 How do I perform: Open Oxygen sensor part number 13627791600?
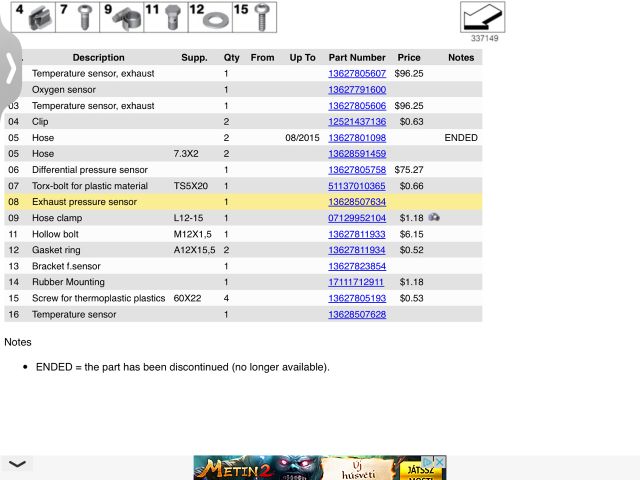pyautogui.click(x=356, y=90)
